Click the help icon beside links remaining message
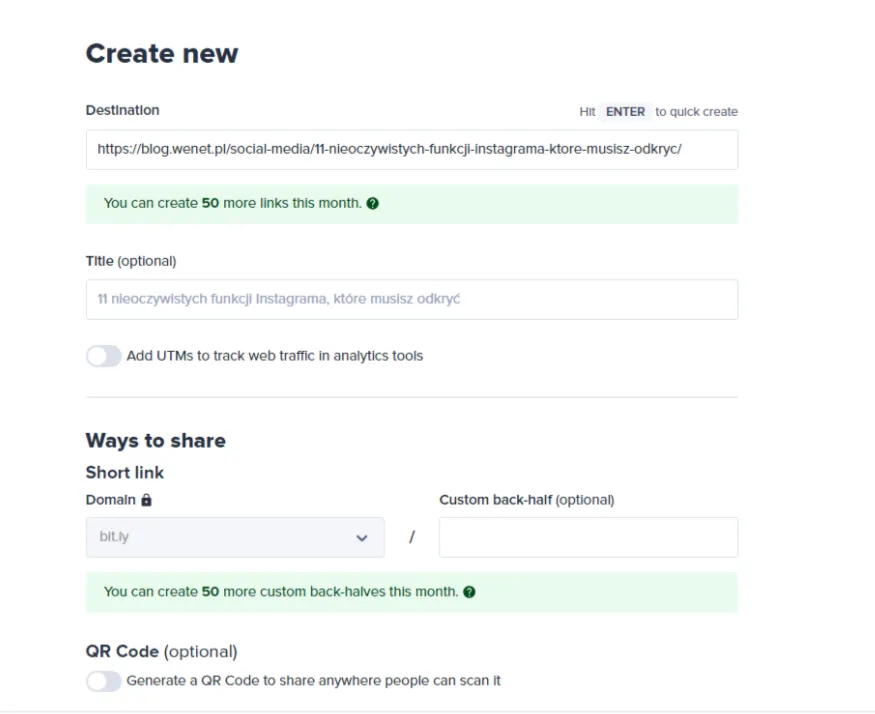Screen dimensions: 875x714 (373, 203)
